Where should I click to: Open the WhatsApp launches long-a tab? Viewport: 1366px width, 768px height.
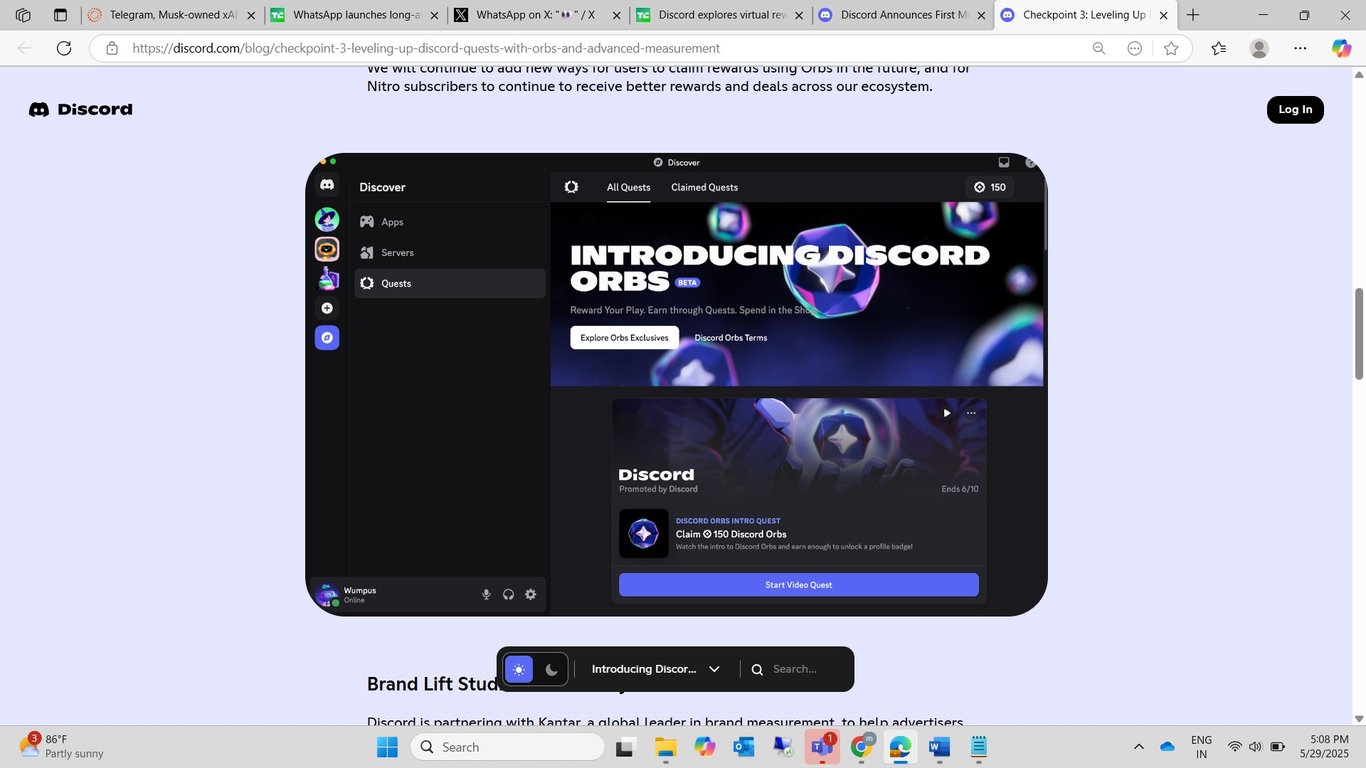(x=353, y=15)
